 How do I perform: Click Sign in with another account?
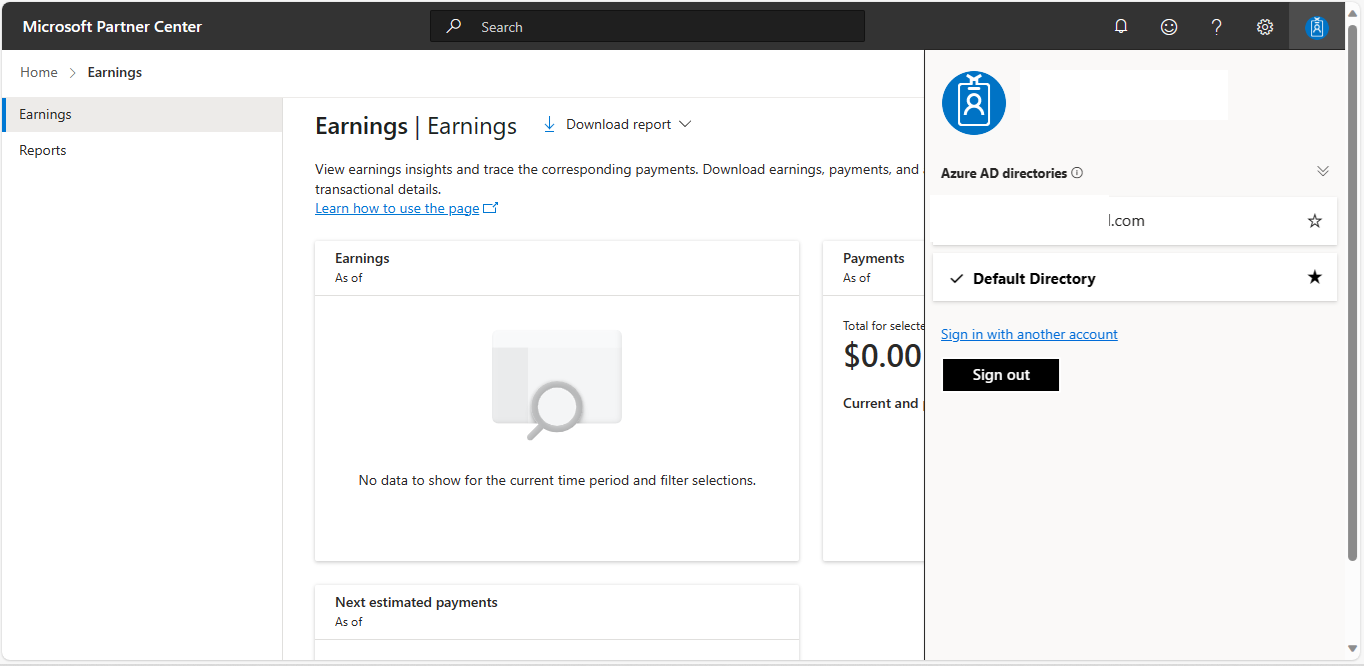coord(1029,334)
